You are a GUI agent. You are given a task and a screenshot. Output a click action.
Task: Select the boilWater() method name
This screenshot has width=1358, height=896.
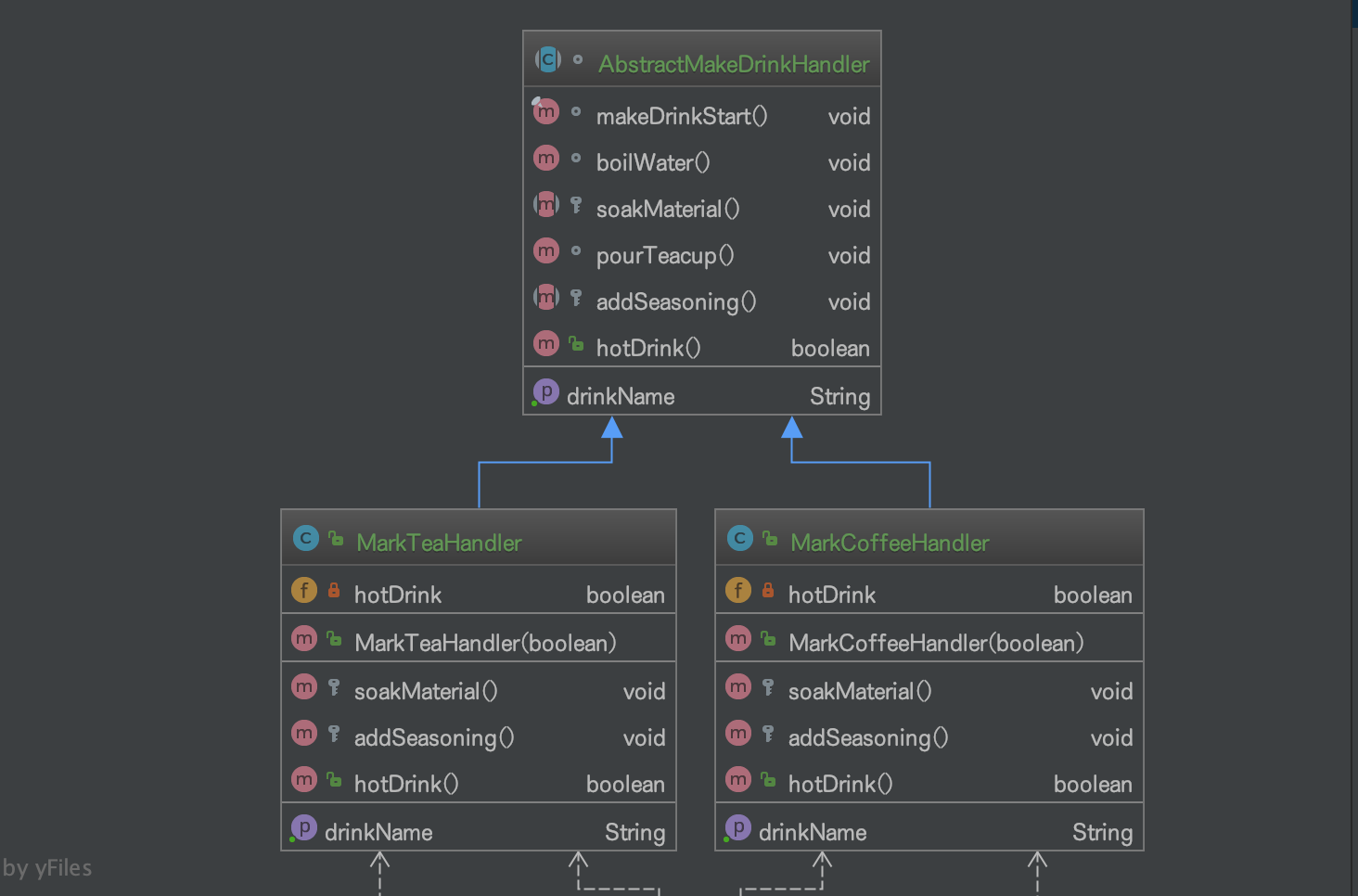(653, 162)
